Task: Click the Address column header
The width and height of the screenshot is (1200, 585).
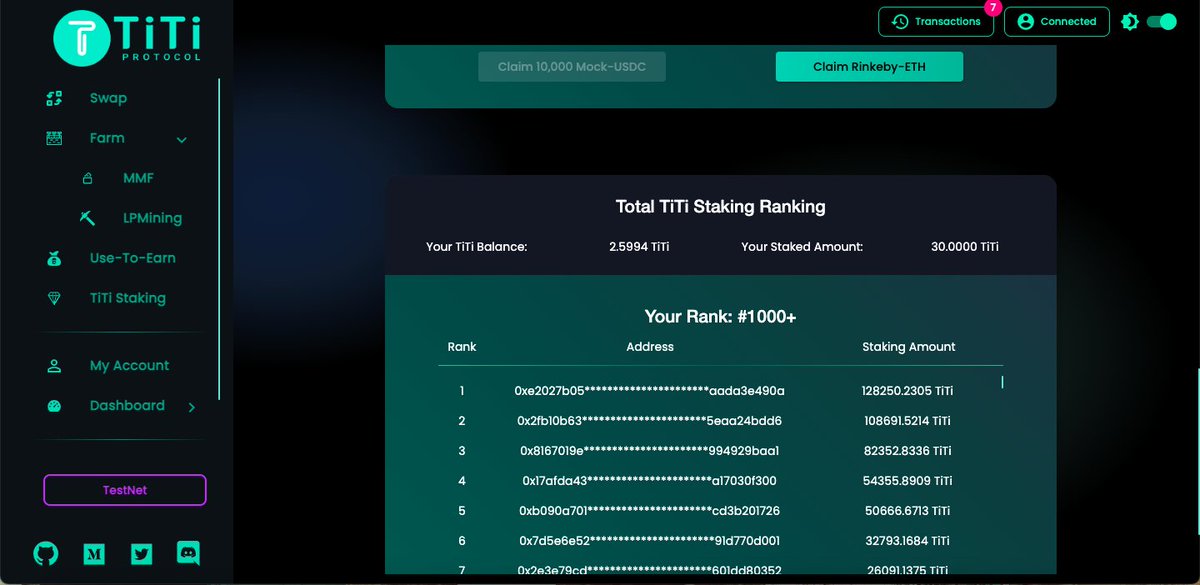Action: coord(650,347)
